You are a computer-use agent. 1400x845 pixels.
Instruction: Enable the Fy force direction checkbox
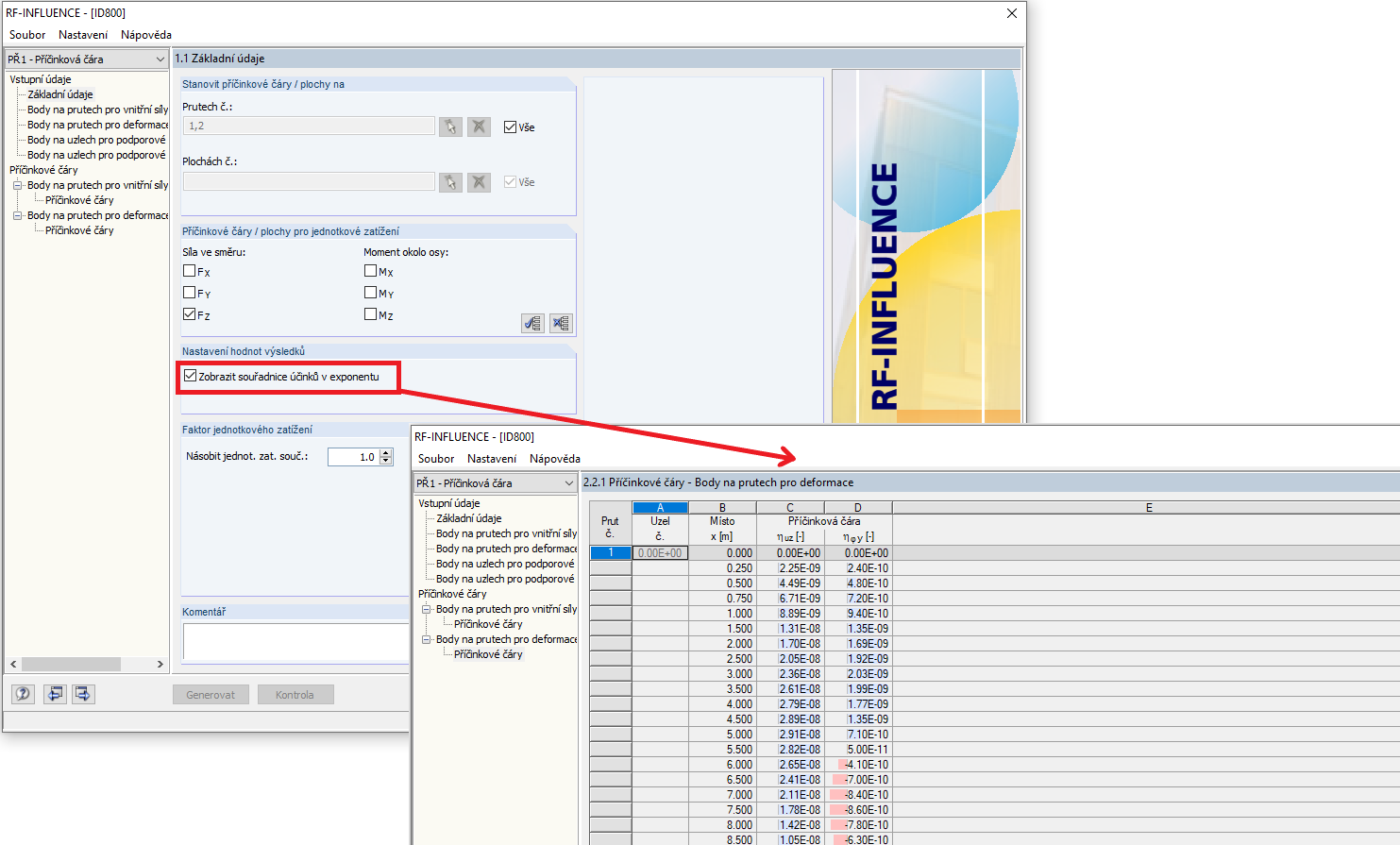click(190, 293)
